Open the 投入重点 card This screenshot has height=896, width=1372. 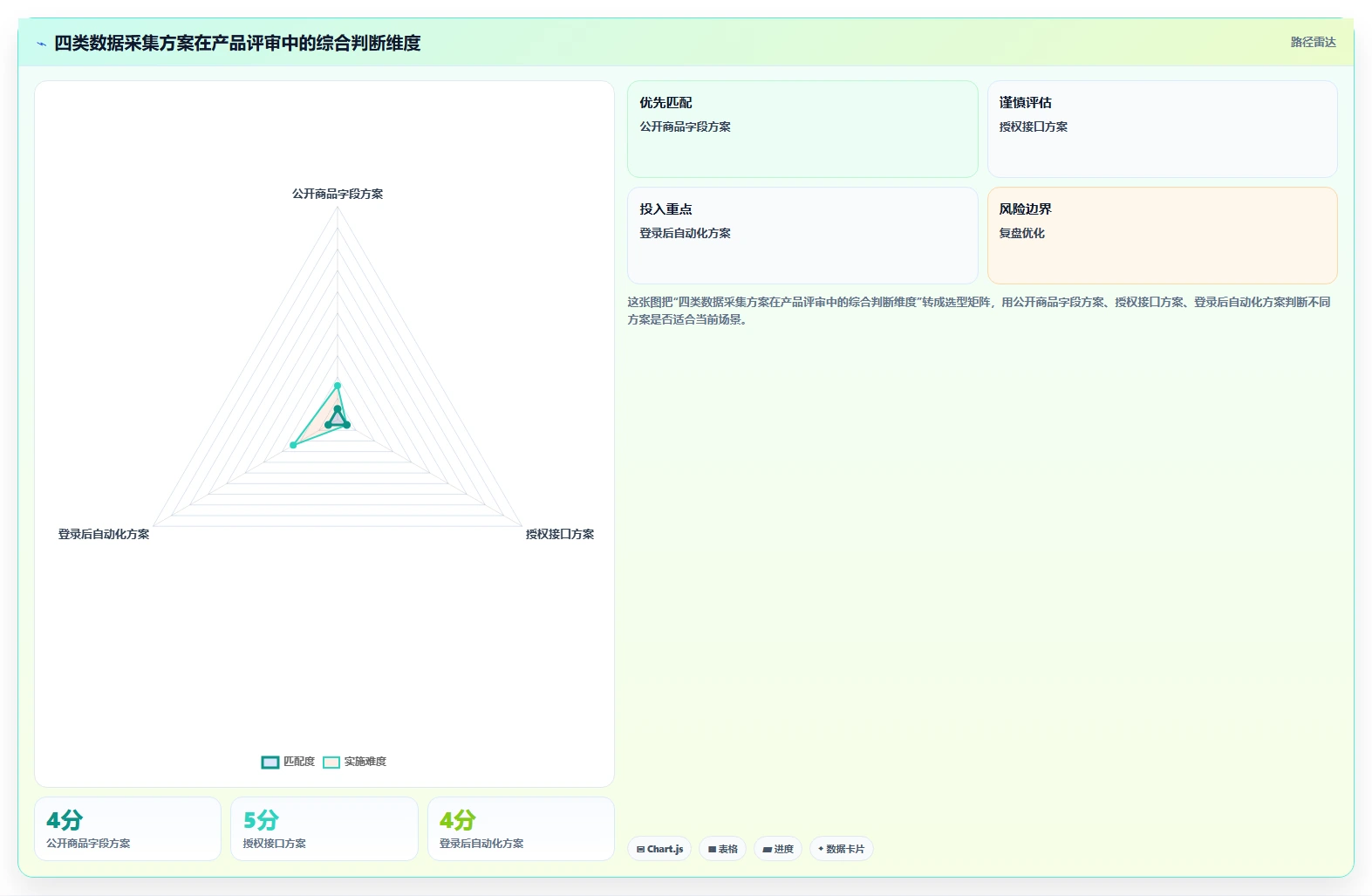pyautogui.click(x=802, y=236)
